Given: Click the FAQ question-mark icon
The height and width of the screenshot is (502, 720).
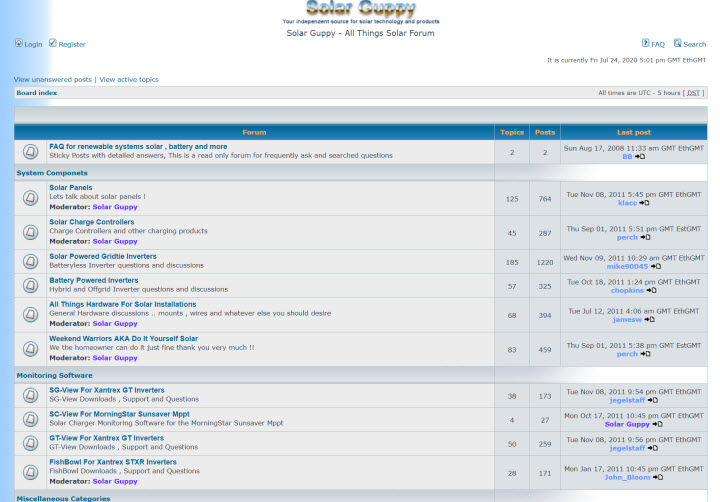Looking at the screenshot, I should [646, 43].
